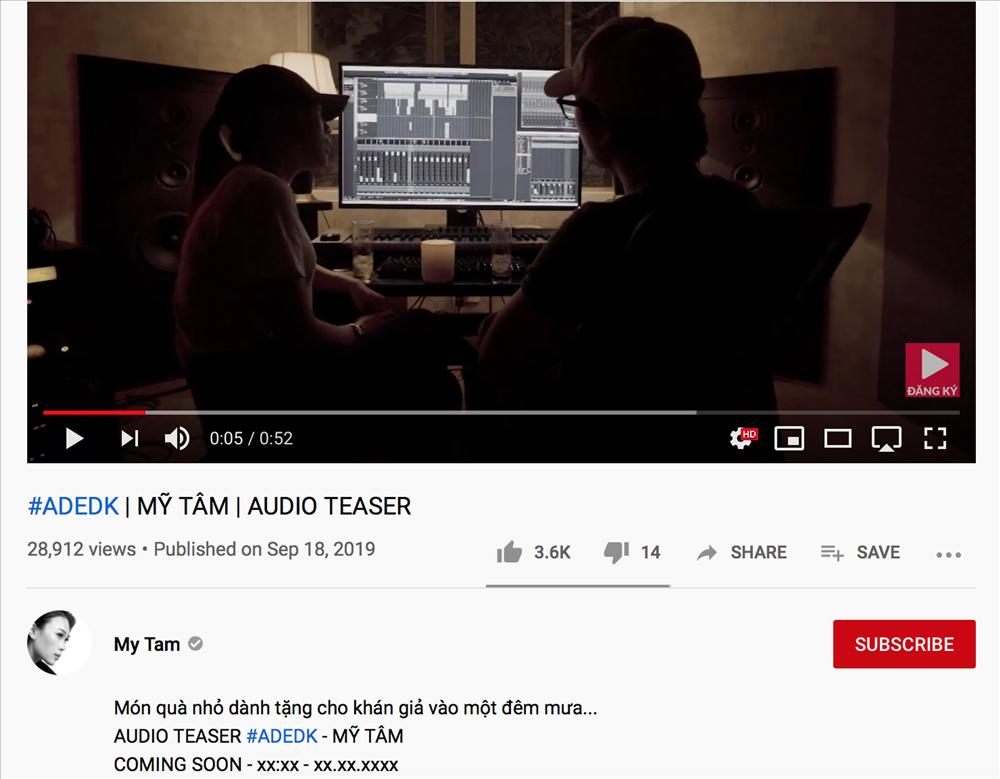Share the video via SHARE button
Image resolution: width=1000 pixels, height=779 pixels.
click(742, 552)
